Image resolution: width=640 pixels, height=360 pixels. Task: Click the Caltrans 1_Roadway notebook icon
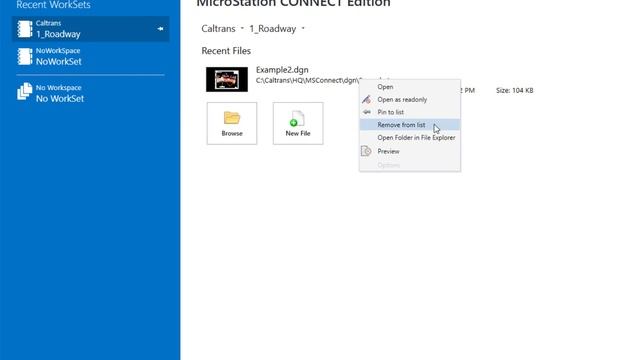pyautogui.click(x=24, y=29)
